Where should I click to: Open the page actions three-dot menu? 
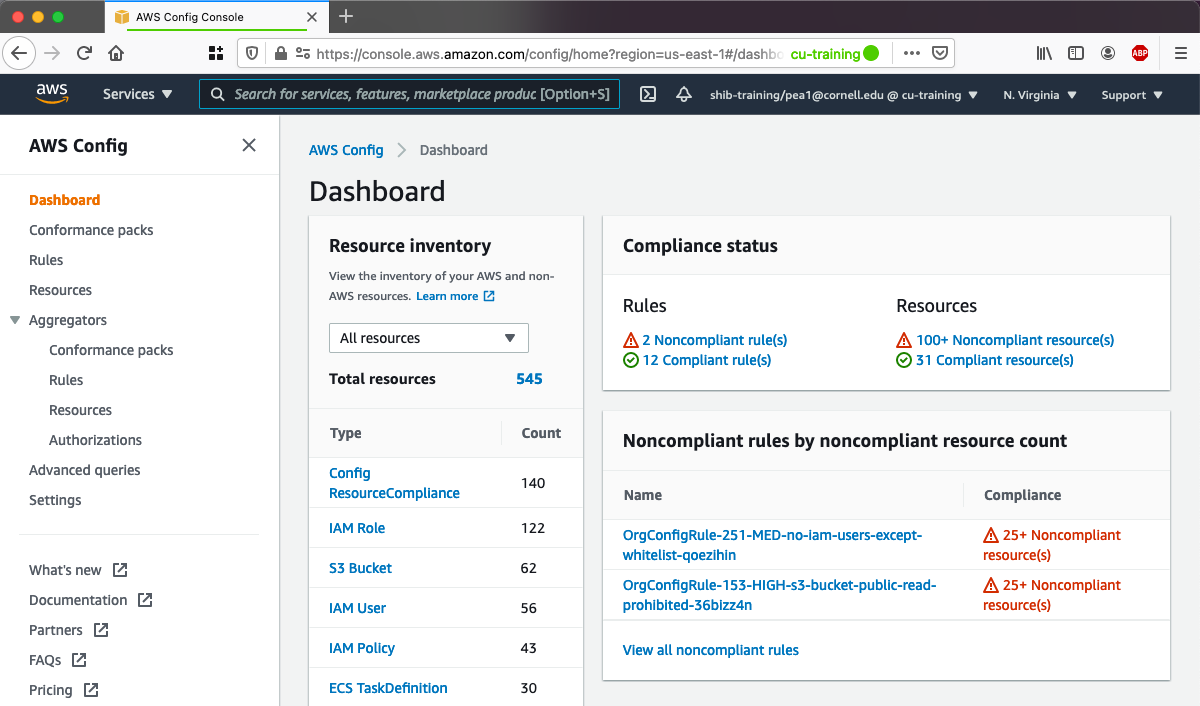912,53
